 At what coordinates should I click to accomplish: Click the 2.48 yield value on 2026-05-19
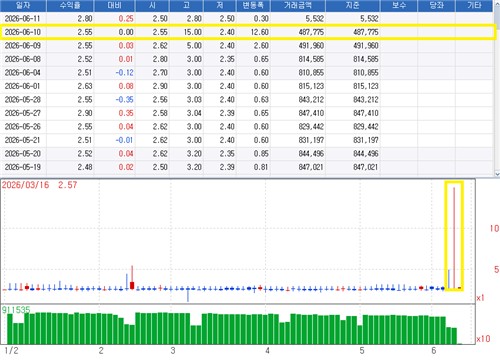(x=85, y=167)
